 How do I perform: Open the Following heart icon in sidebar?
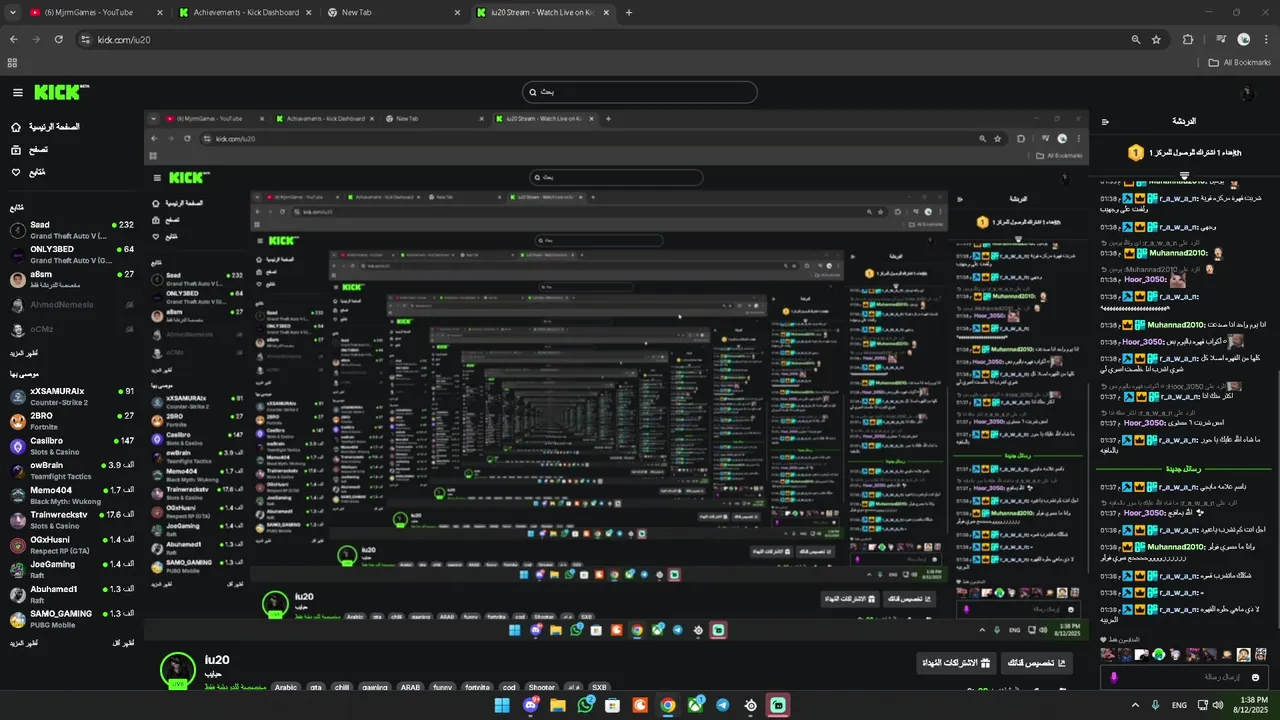click(16, 172)
